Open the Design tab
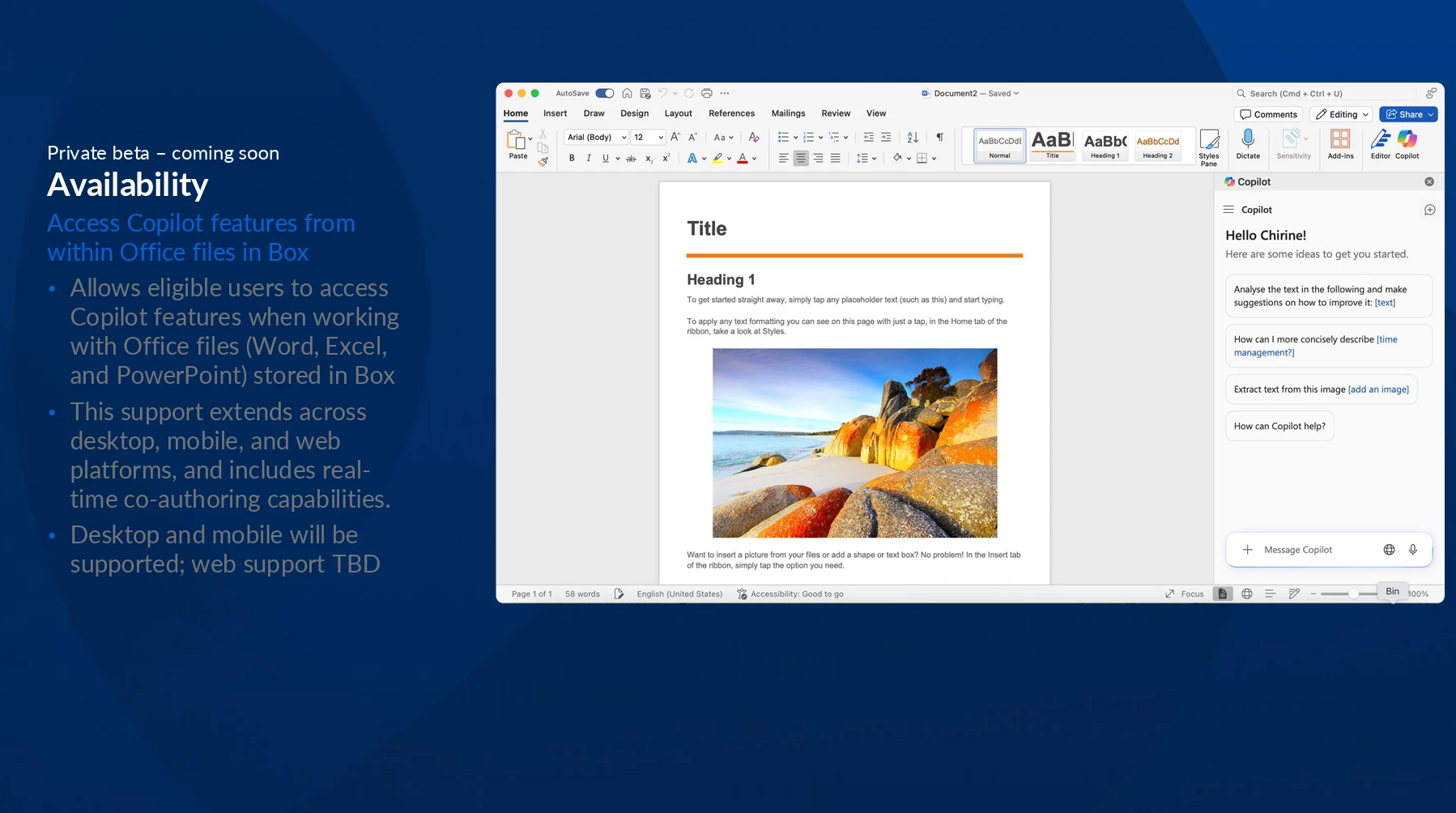 pos(634,113)
